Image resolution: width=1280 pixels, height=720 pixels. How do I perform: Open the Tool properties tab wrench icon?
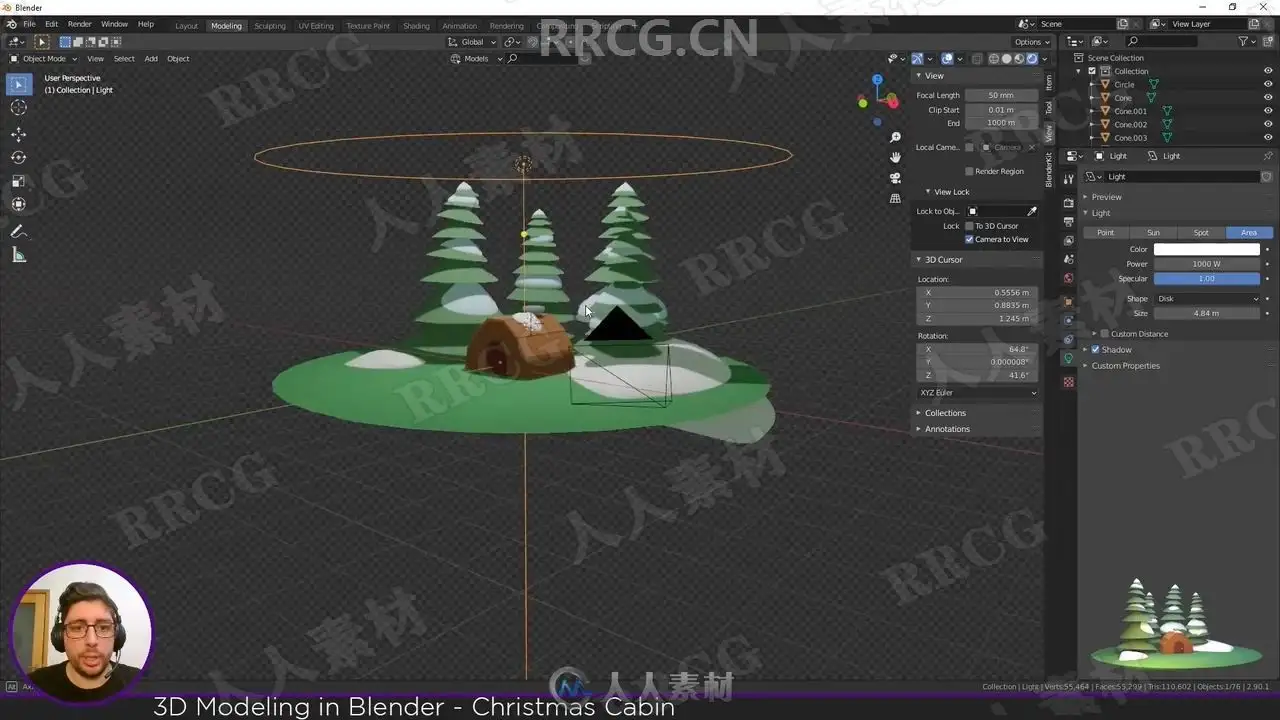click(x=1068, y=179)
